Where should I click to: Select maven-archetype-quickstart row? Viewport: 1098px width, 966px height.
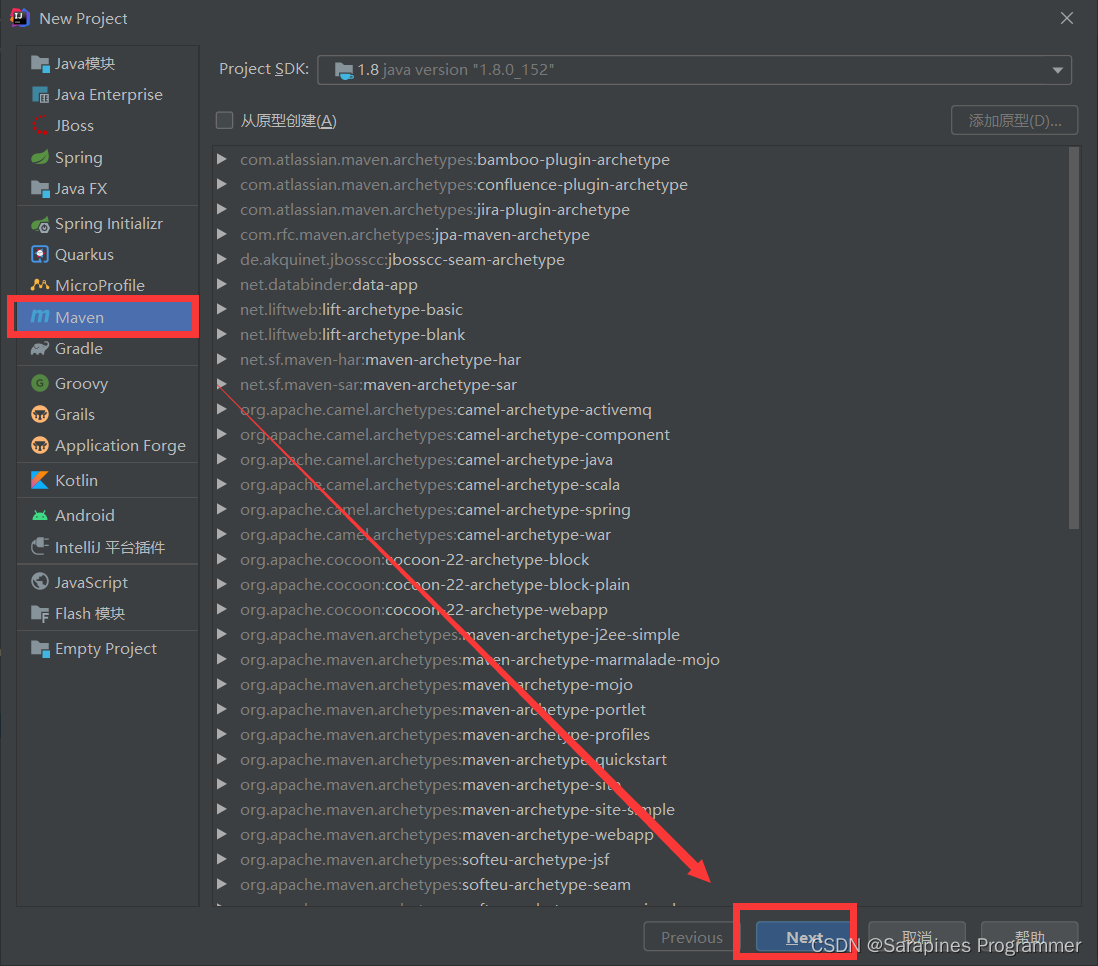click(641, 759)
